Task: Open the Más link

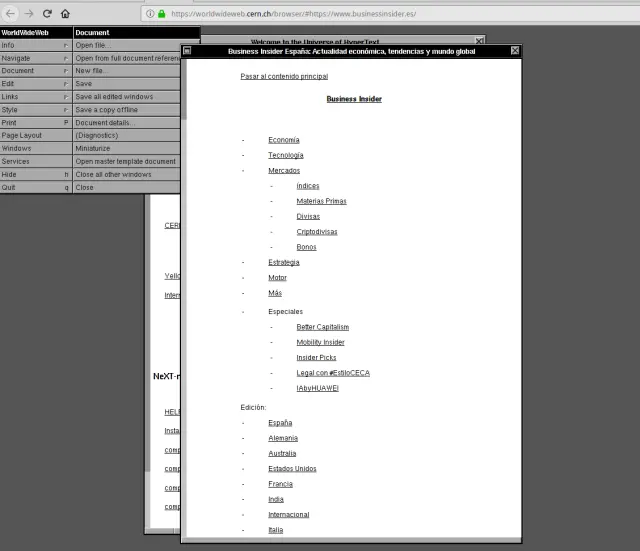Action: pyautogui.click(x=275, y=293)
